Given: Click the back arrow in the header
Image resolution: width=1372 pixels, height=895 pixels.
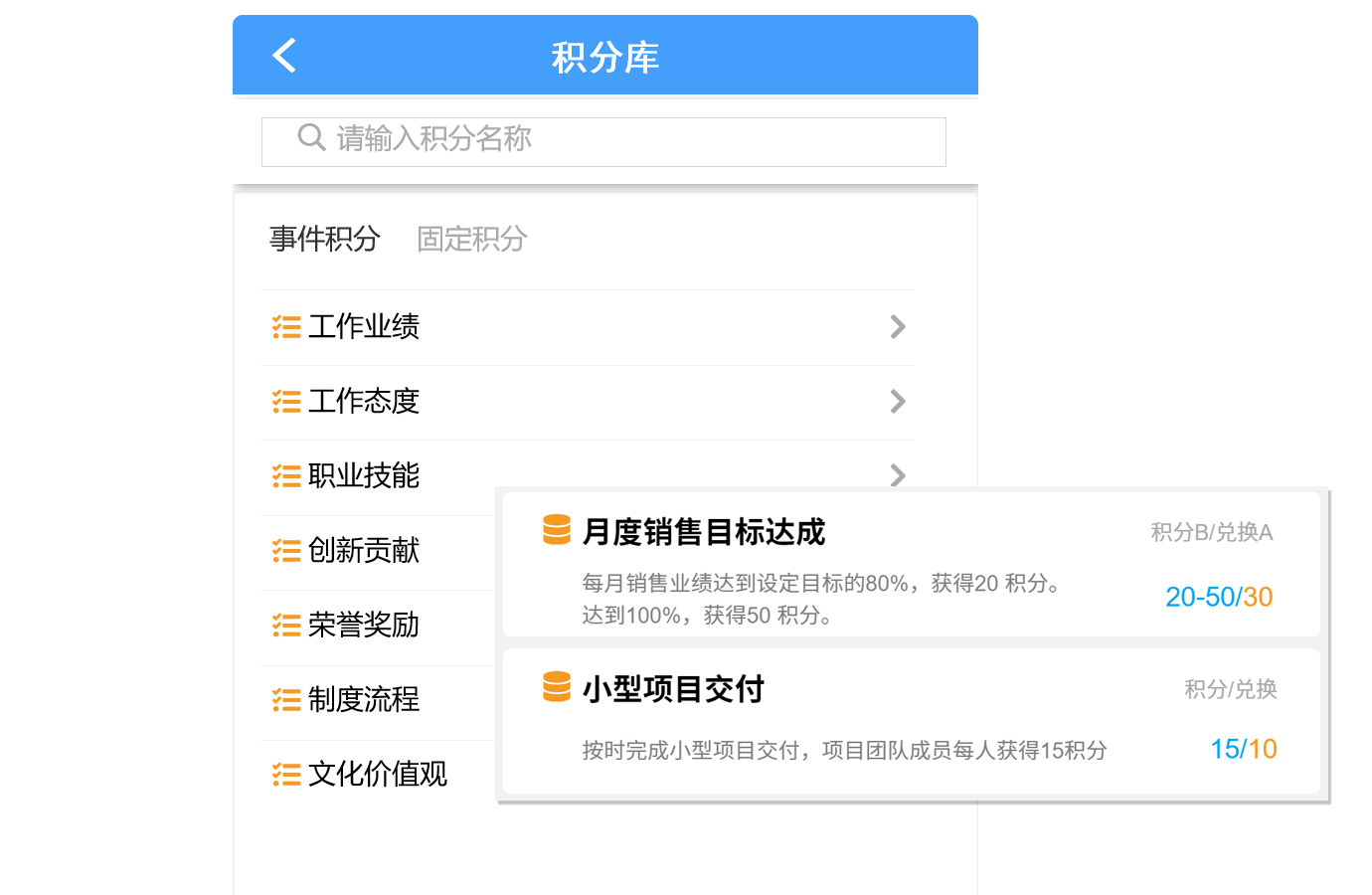Looking at the screenshot, I should click(x=284, y=56).
